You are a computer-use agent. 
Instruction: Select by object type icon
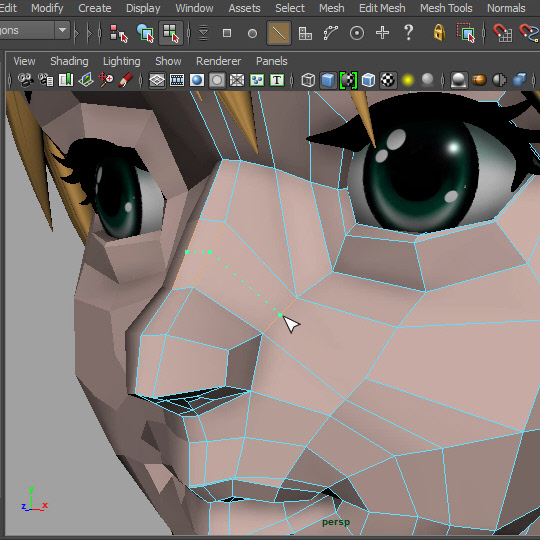pyautogui.click(x=145, y=33)
